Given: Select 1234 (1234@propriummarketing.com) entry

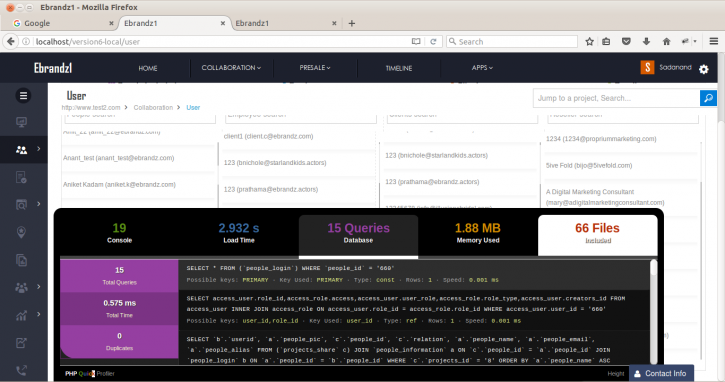Looking at the screenshot, I should [601, 139].
